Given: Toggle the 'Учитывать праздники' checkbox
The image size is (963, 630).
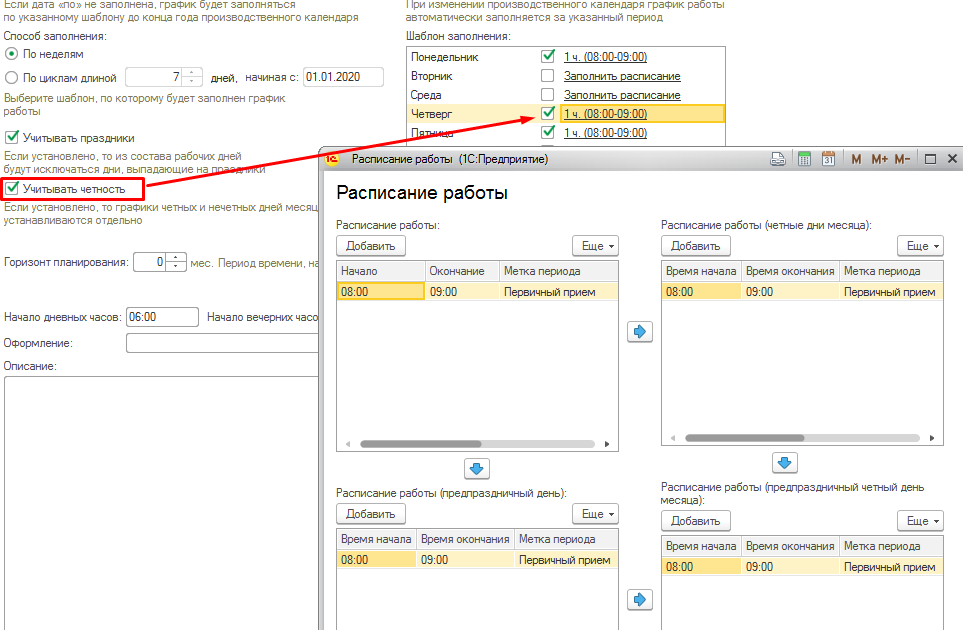Looking at the screenshot, I should (x=12, y=137).
